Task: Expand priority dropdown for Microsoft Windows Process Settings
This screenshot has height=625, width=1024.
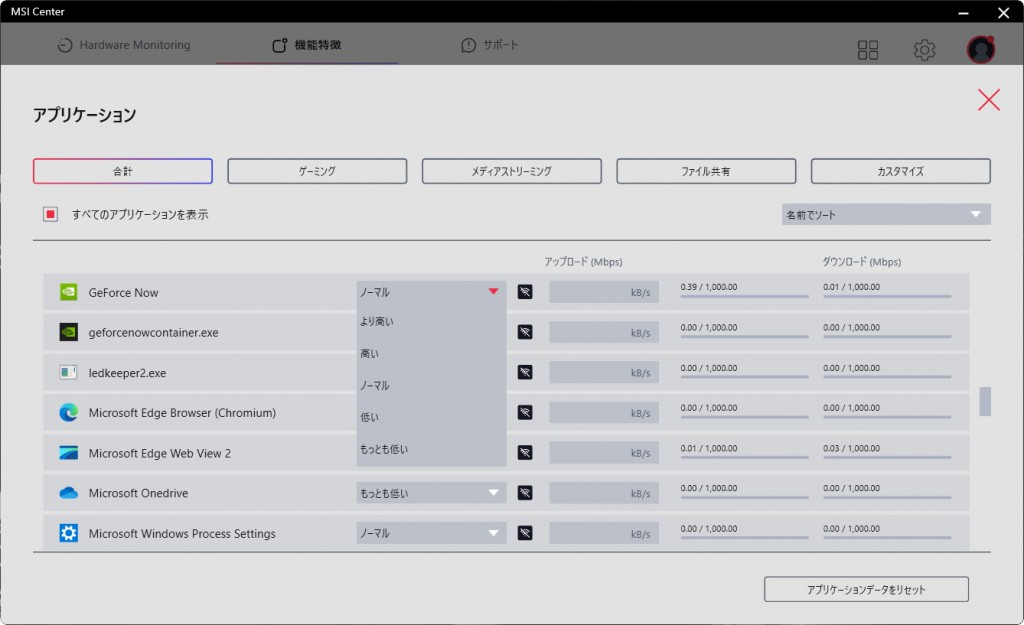Action: [x=431, y=533]
